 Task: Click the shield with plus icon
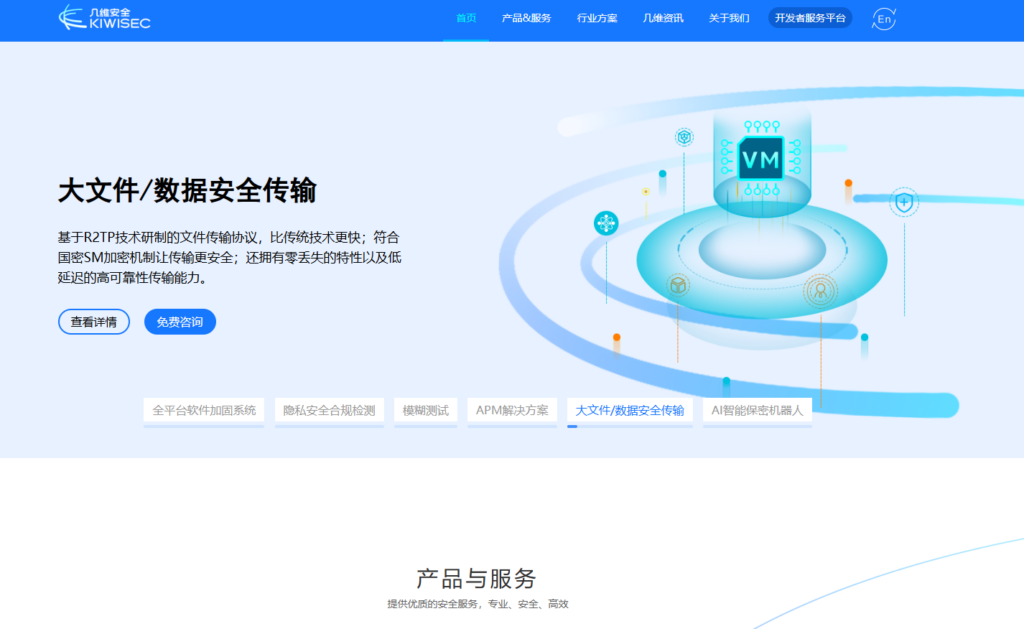click(x=903, y=202)
